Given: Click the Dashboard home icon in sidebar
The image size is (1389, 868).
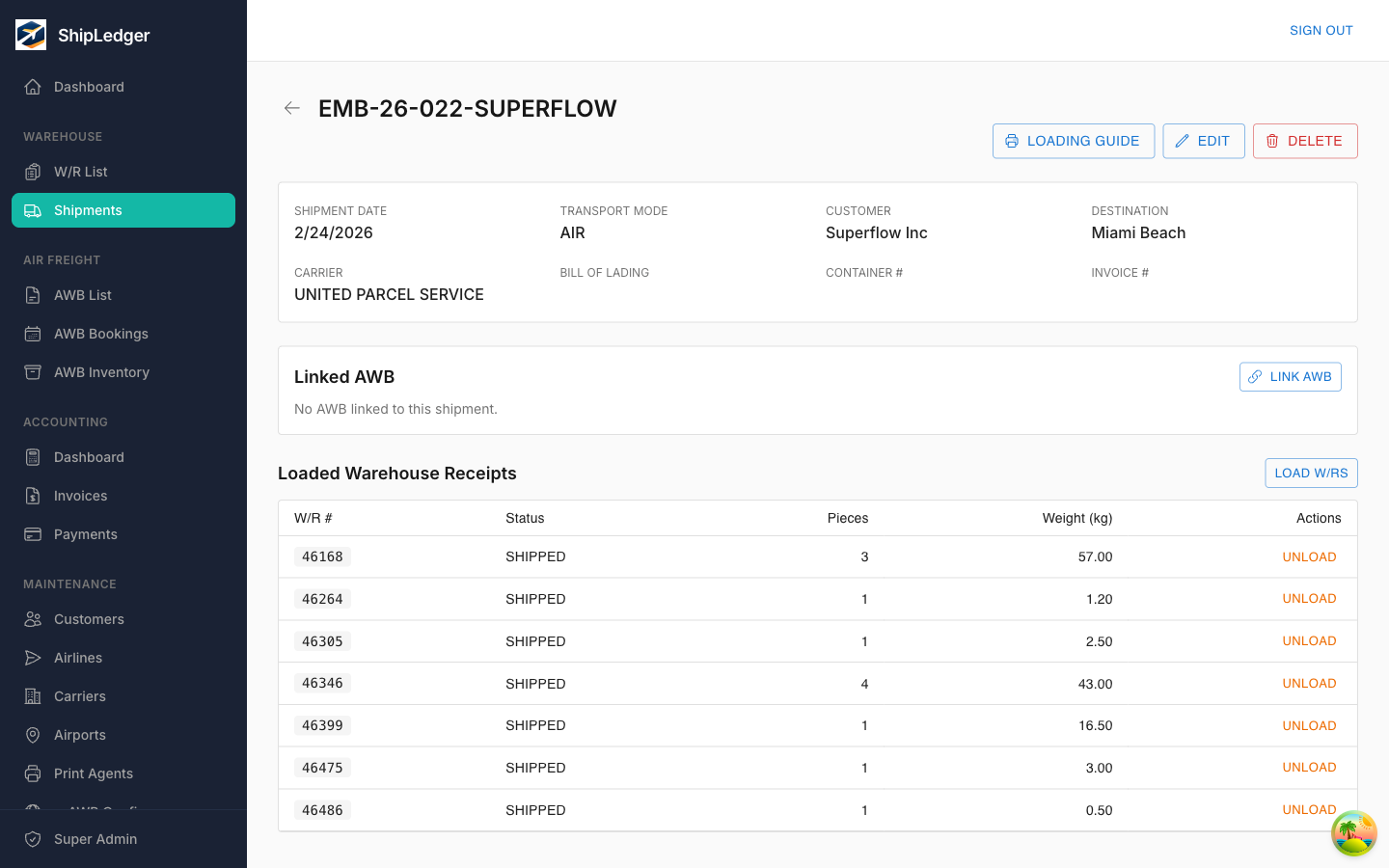Looking at the screenshot, I should click(33, 87).
